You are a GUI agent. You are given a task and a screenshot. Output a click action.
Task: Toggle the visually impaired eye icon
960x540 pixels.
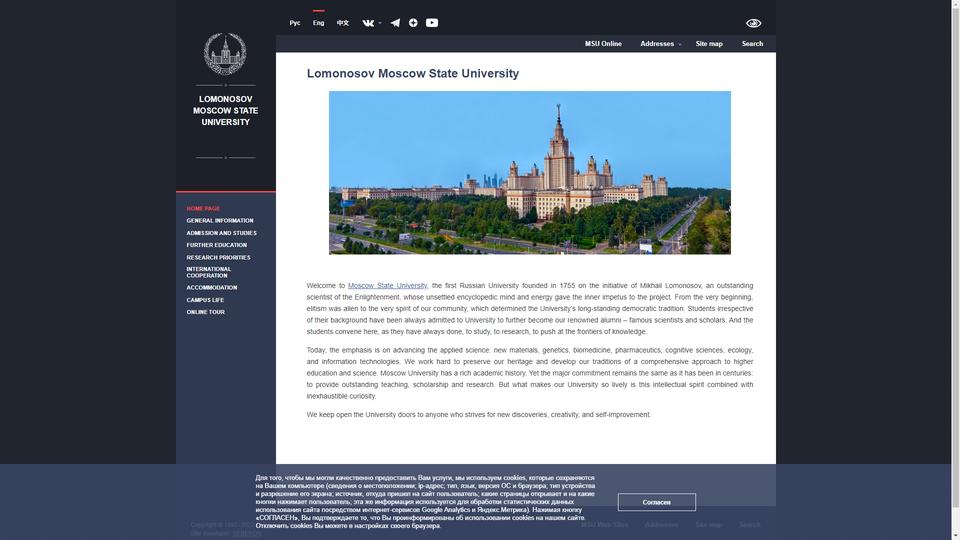[753, 23]
